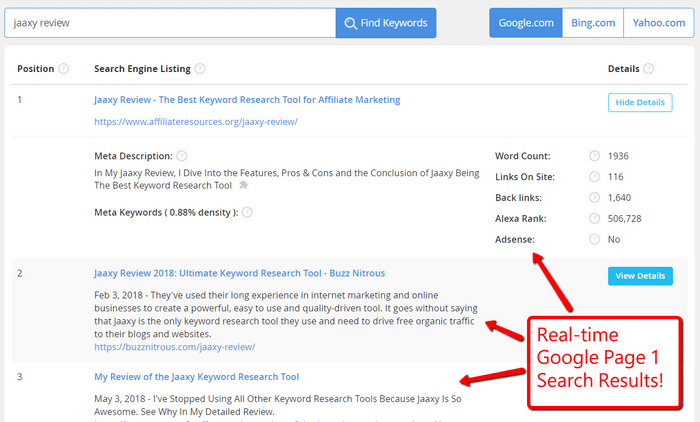Select the Google.com search engine tab
This screenshot has width=700, height=422.
(x=526, y=23)
